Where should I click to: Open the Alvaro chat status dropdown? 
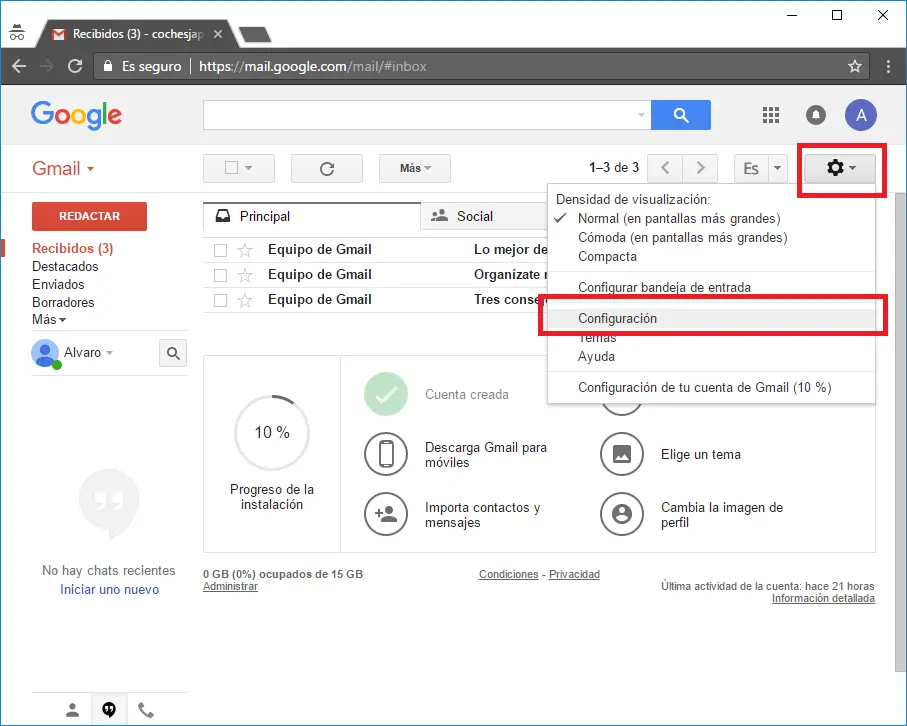(x=109, y=352)
